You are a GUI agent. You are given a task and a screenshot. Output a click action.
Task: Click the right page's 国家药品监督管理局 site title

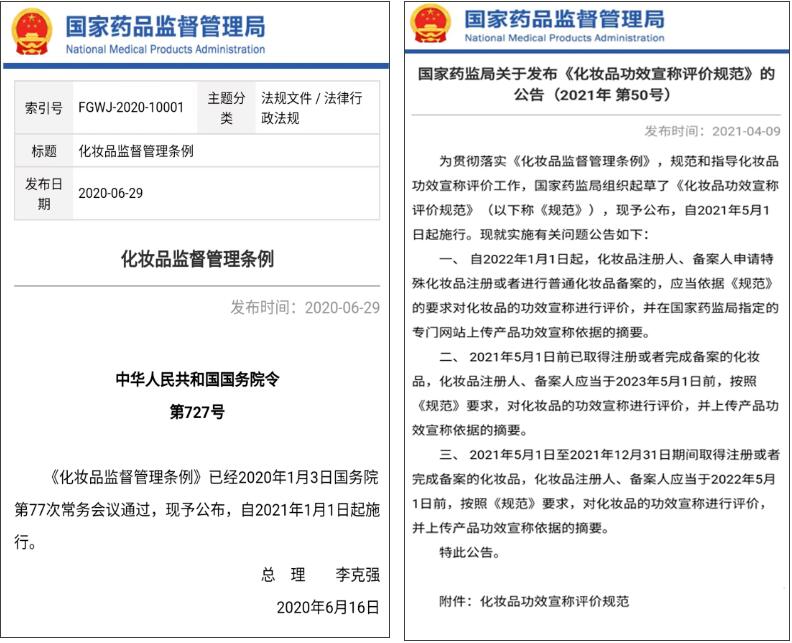pos(564,19)
